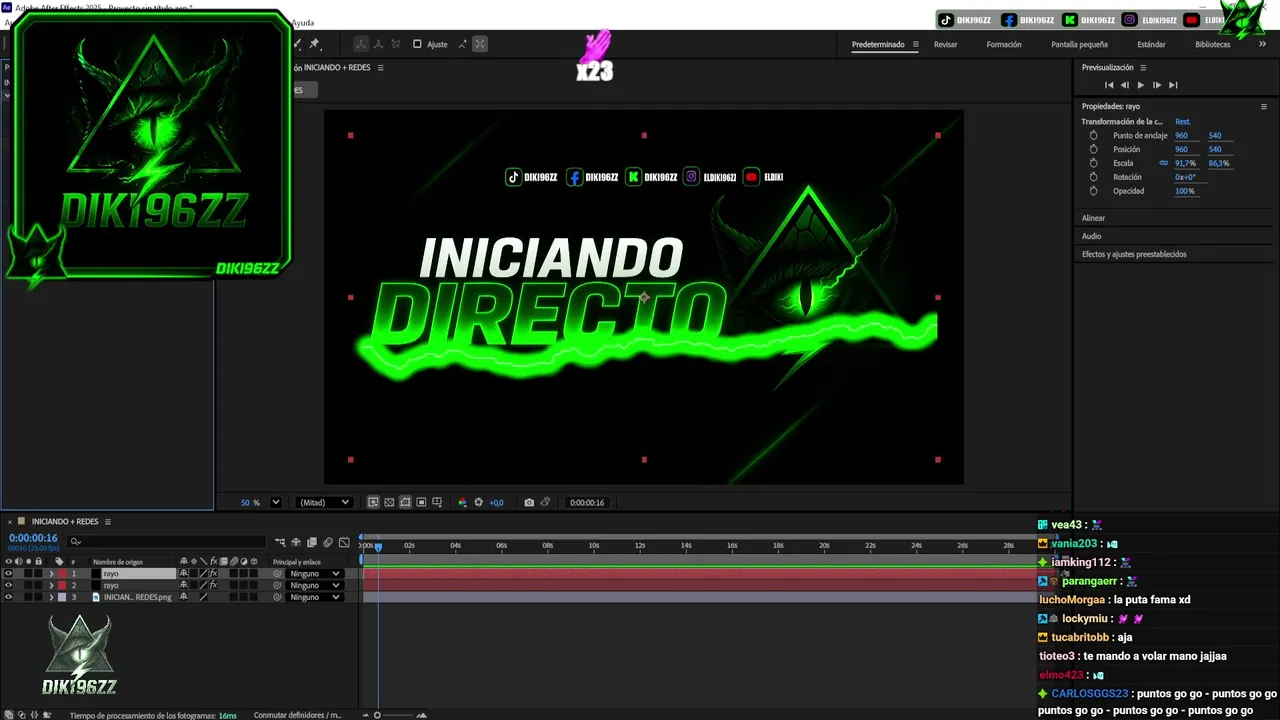Toggle mask and shape path visibility
The width and height of the screenshot is (1280, 720).
(405, 502)
